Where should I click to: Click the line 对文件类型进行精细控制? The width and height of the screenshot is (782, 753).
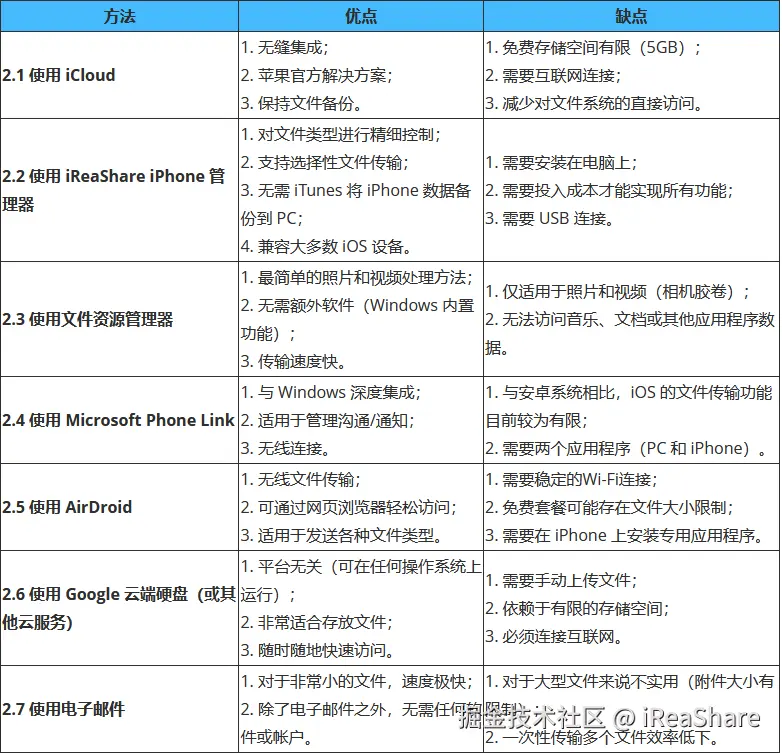341,134
